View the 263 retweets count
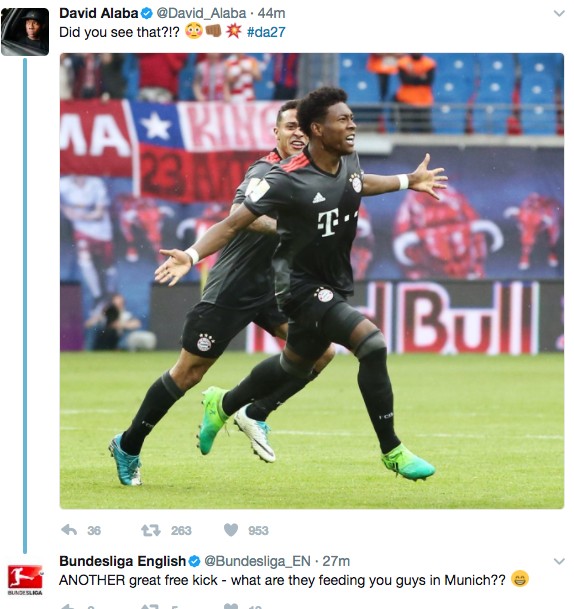 click(x=181, y=531)
